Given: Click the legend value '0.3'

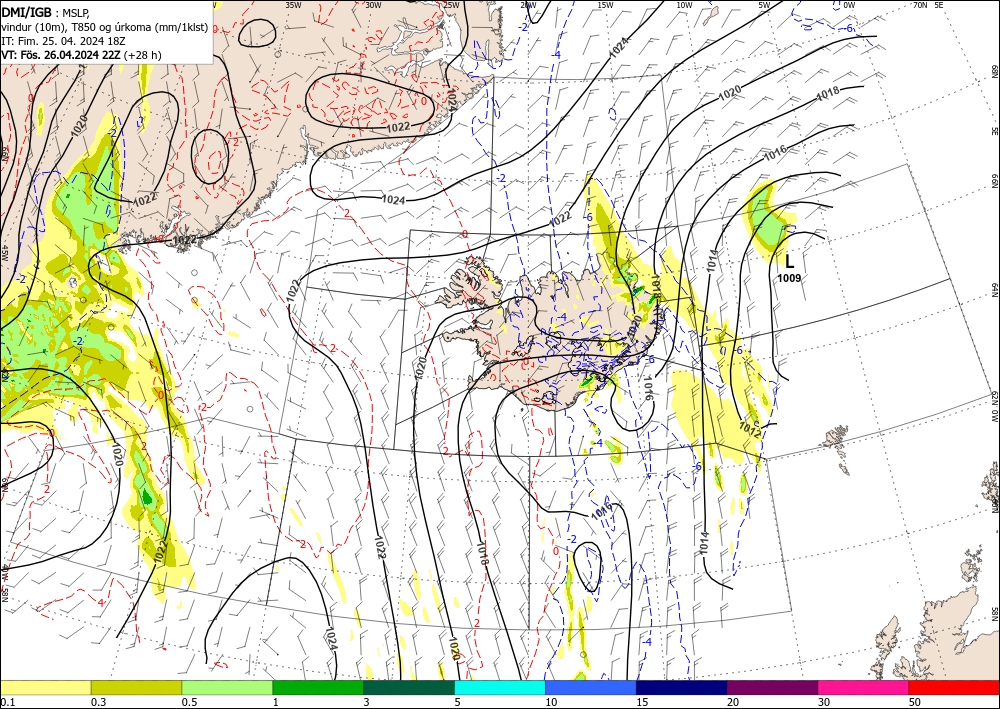Looking at the screenshot, I should point(98,702).
